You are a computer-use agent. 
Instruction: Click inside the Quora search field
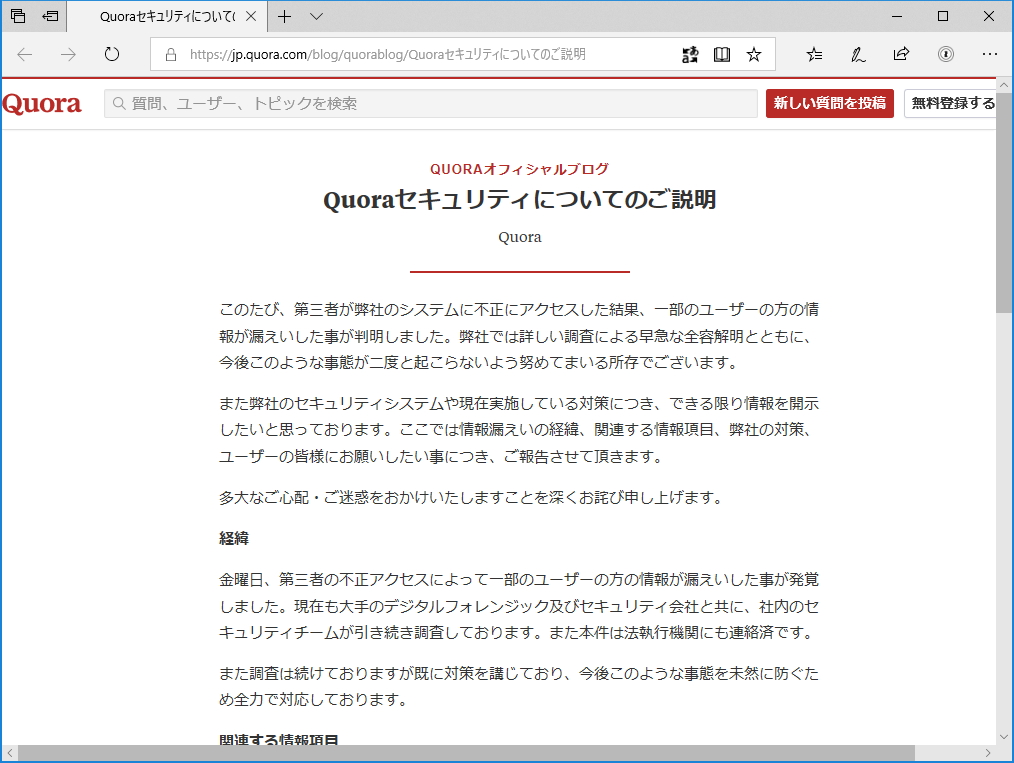click(x=400, y=103)
